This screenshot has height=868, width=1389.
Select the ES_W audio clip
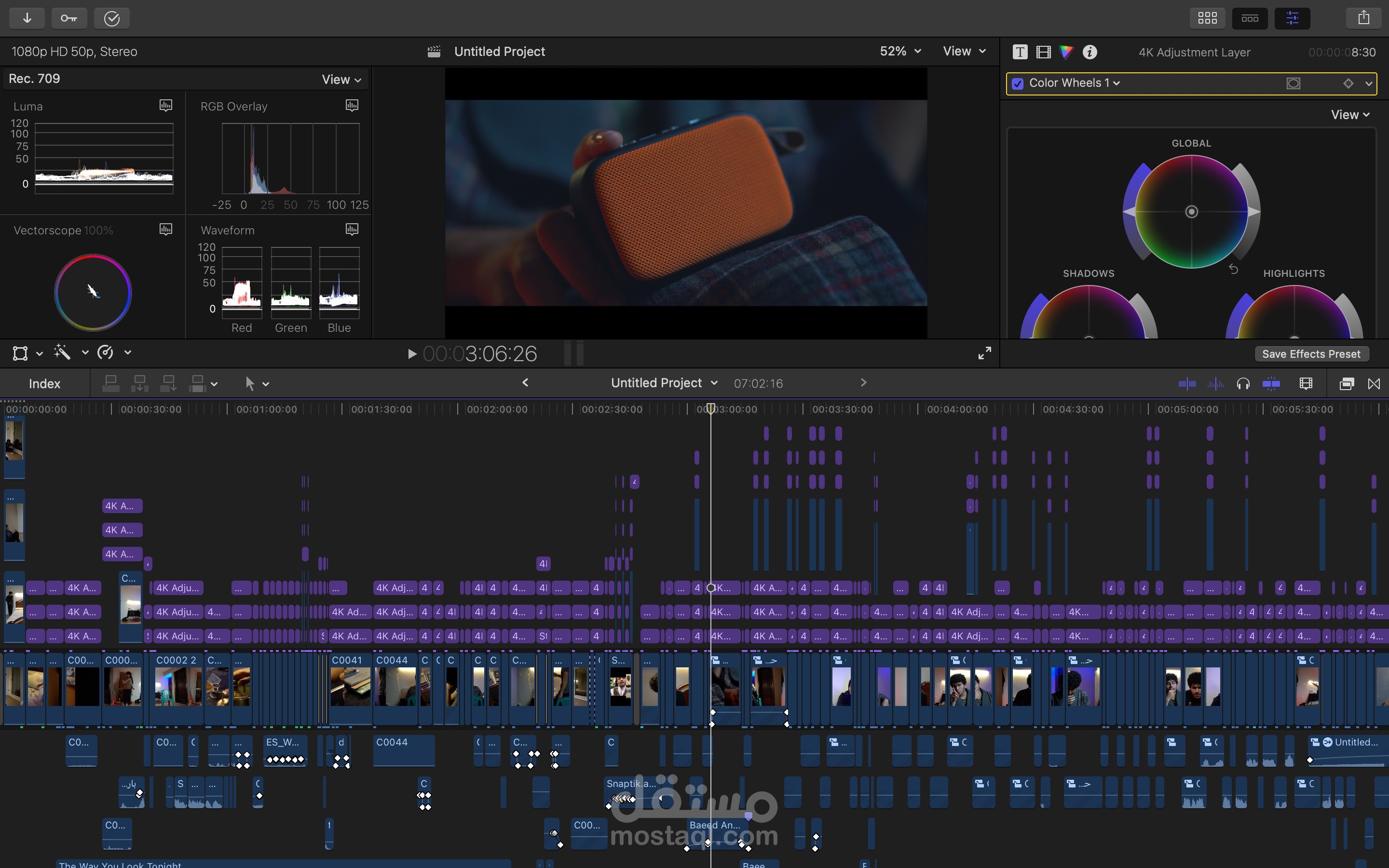pyautogui.click(x=285, y=751)
